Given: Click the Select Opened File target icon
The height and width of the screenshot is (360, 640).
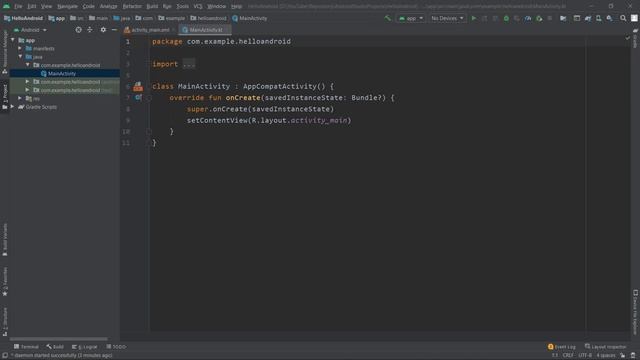Looking at the screenshot, I should (78, 30).
